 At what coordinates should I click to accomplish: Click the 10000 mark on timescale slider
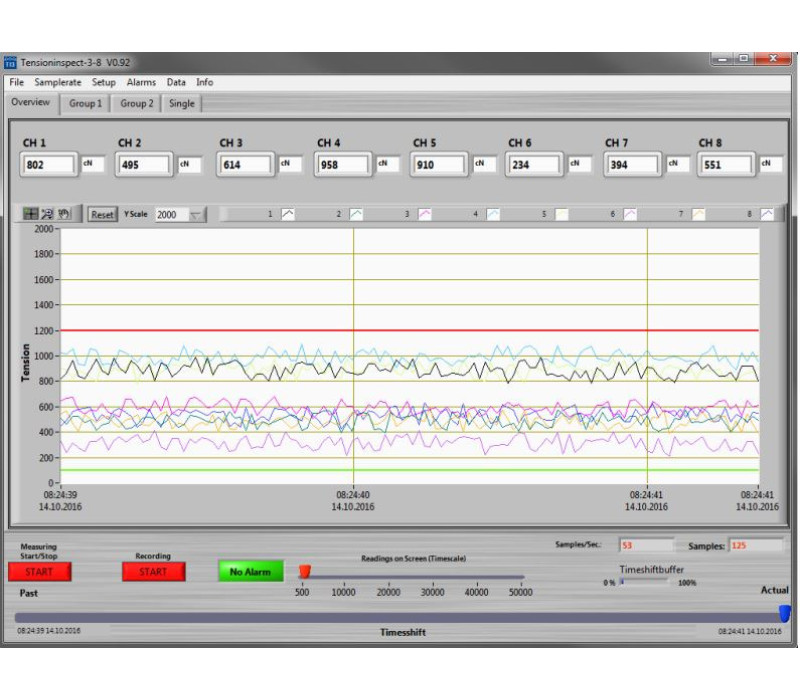343,592
